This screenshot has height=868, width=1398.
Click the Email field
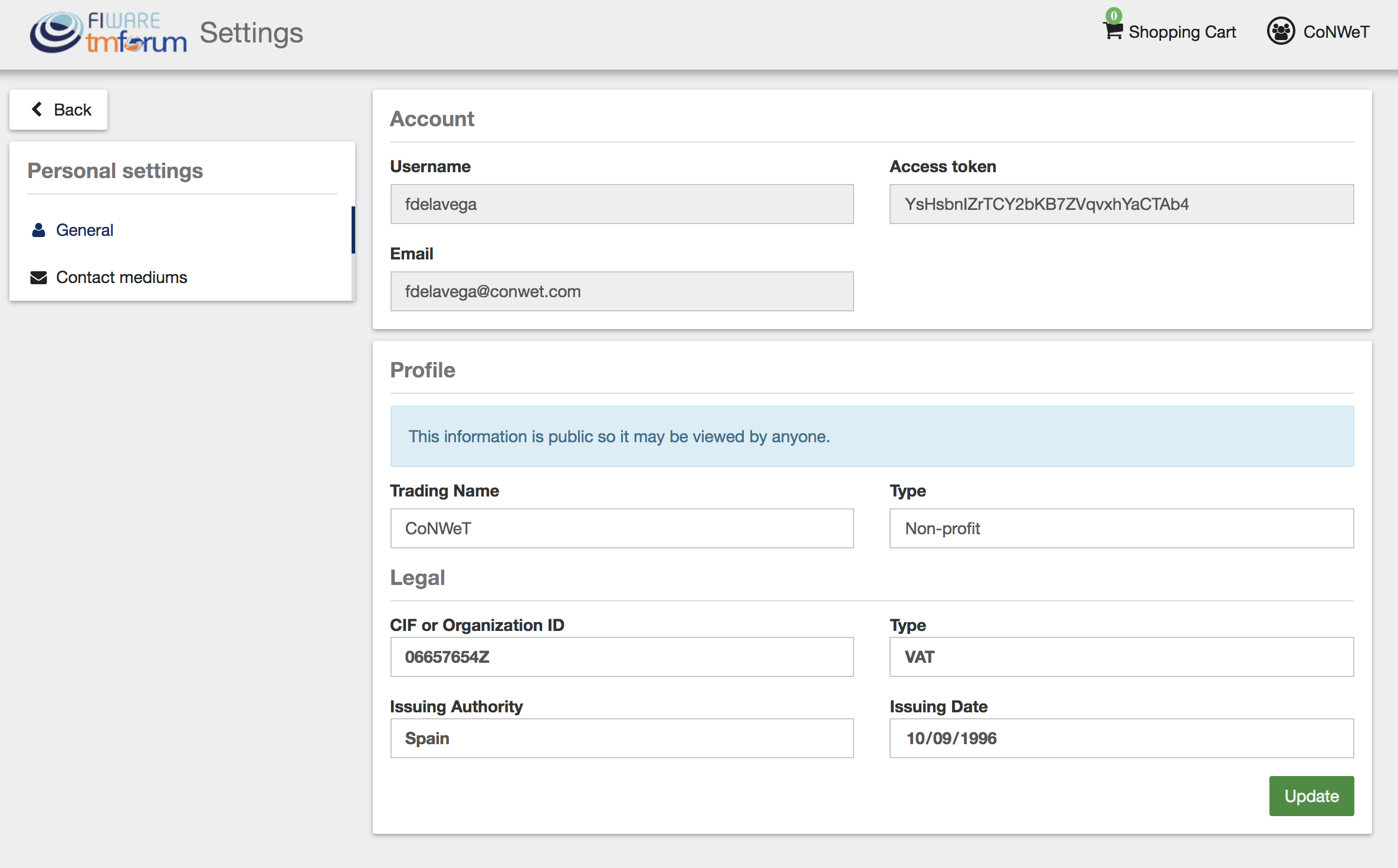(622, 291)
